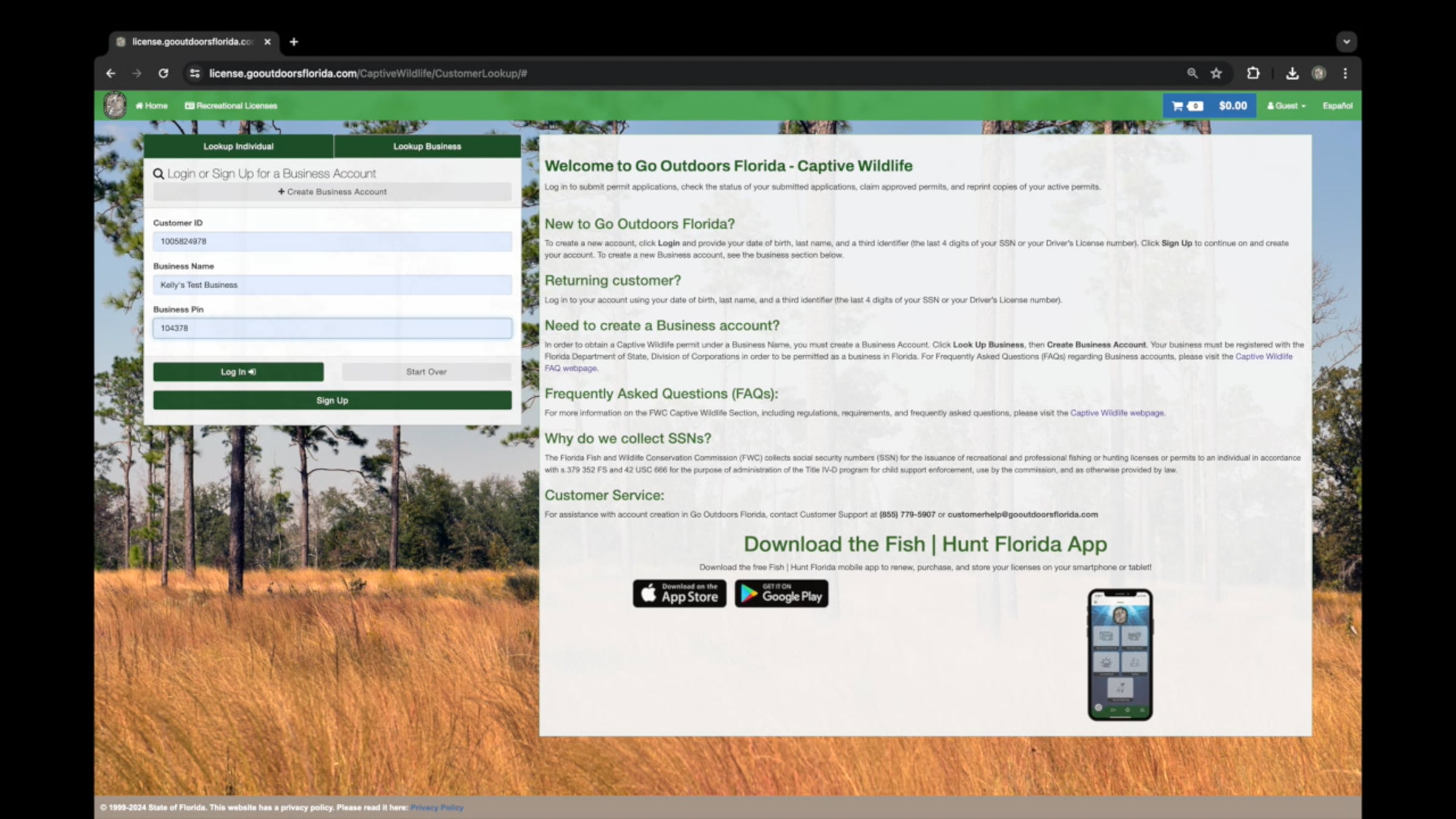Image resolution: width=1456 pixels, height=819 pixels.
Task: Tap the Download on the App Store badge
Action: [x=679, y=593]
